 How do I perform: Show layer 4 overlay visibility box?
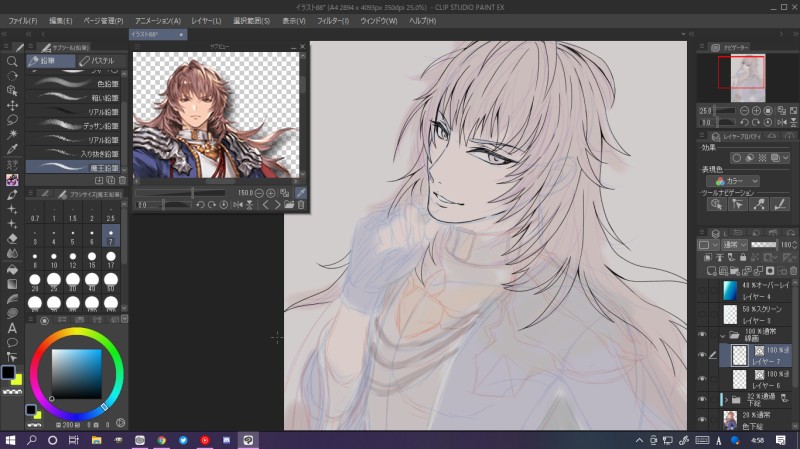pyautogui.click(x=702, y=290)
